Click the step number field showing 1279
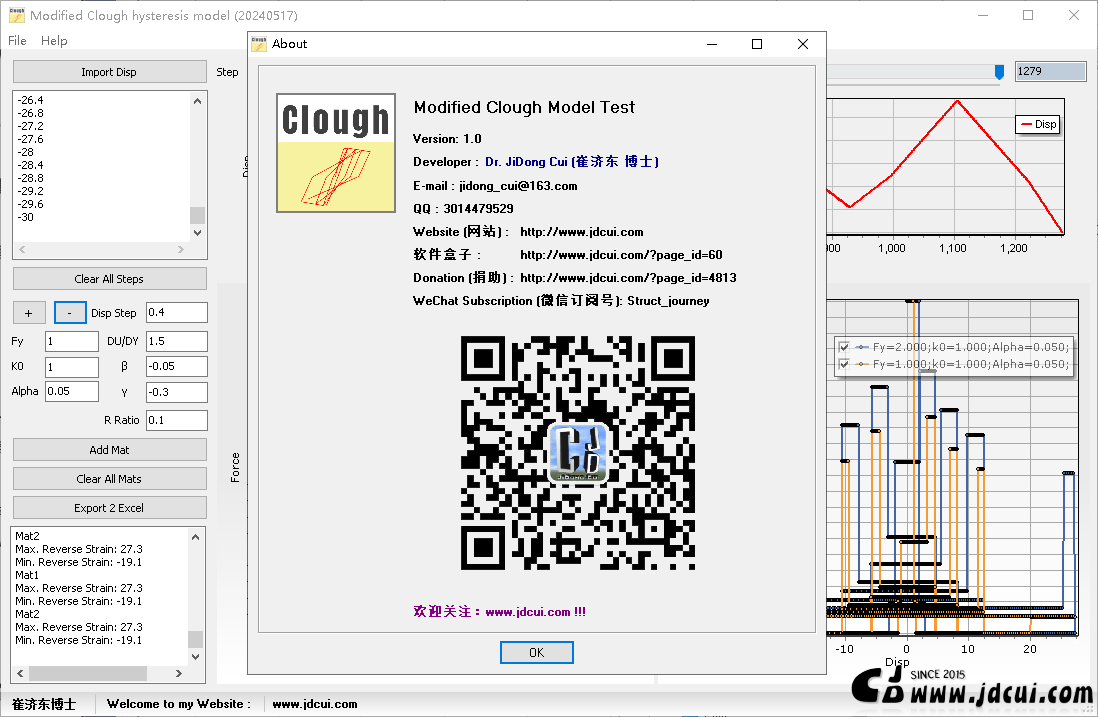The height and width of the screenshot is (717, 1098). coord(1050,71)
